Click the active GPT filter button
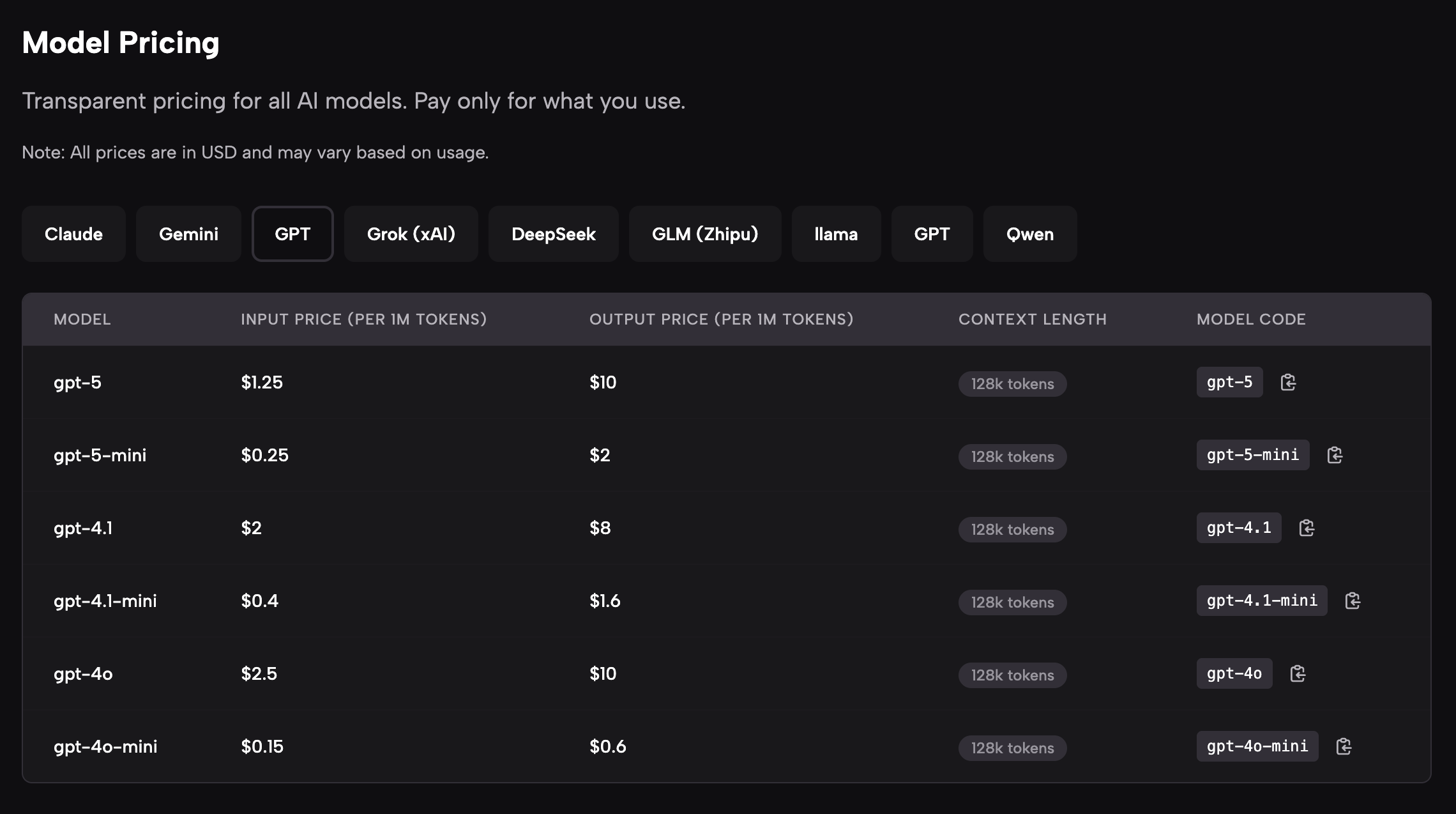The height and width of the screenshot is (814, 1456). (292, 234)
